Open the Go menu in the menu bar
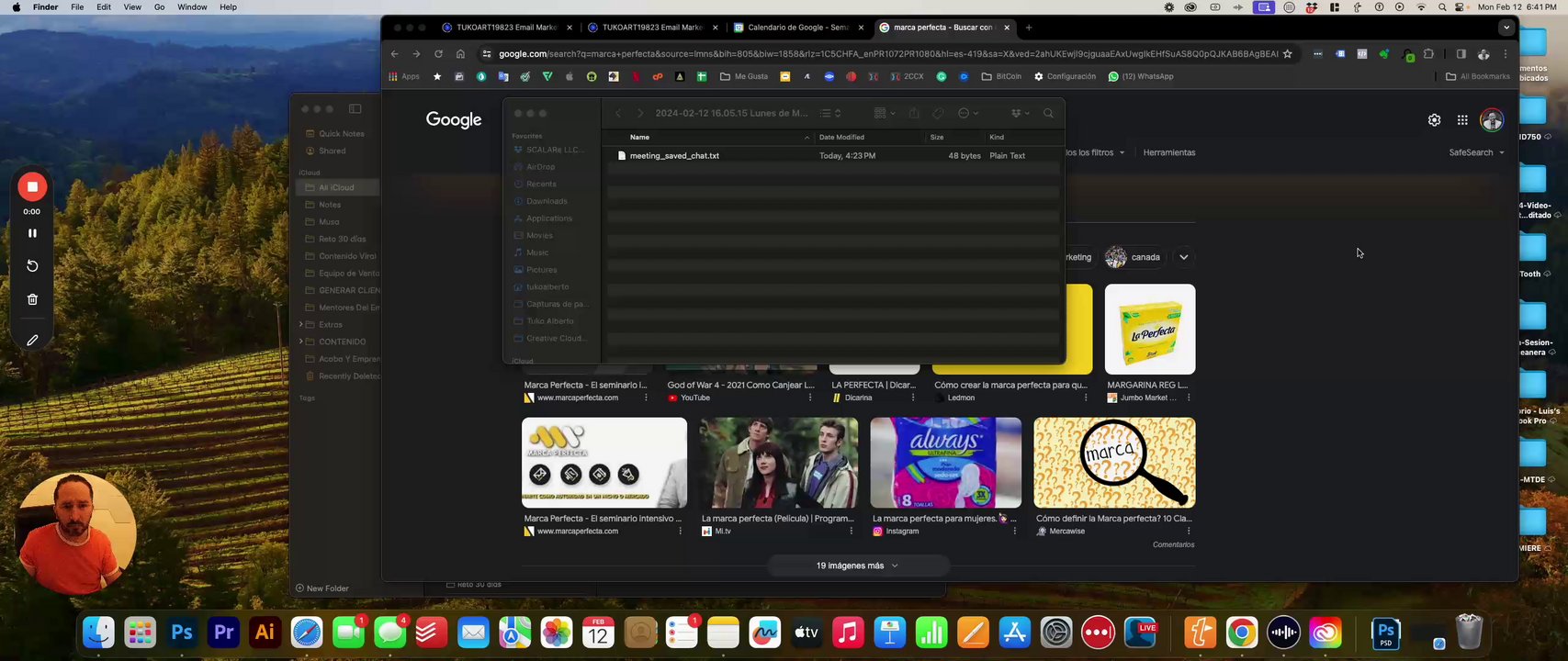 click(160, 7)
